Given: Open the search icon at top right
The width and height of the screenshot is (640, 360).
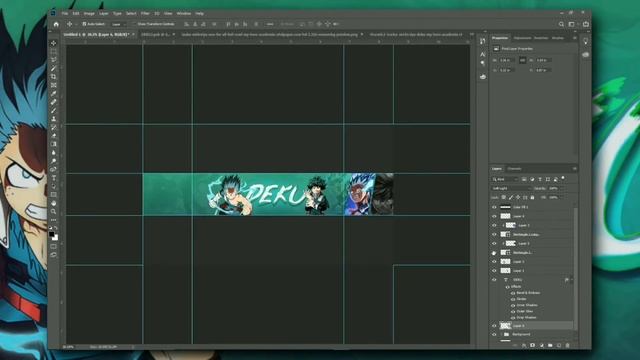Looking at the screenshot, I should pyautogui.click(x=561, y=24).
